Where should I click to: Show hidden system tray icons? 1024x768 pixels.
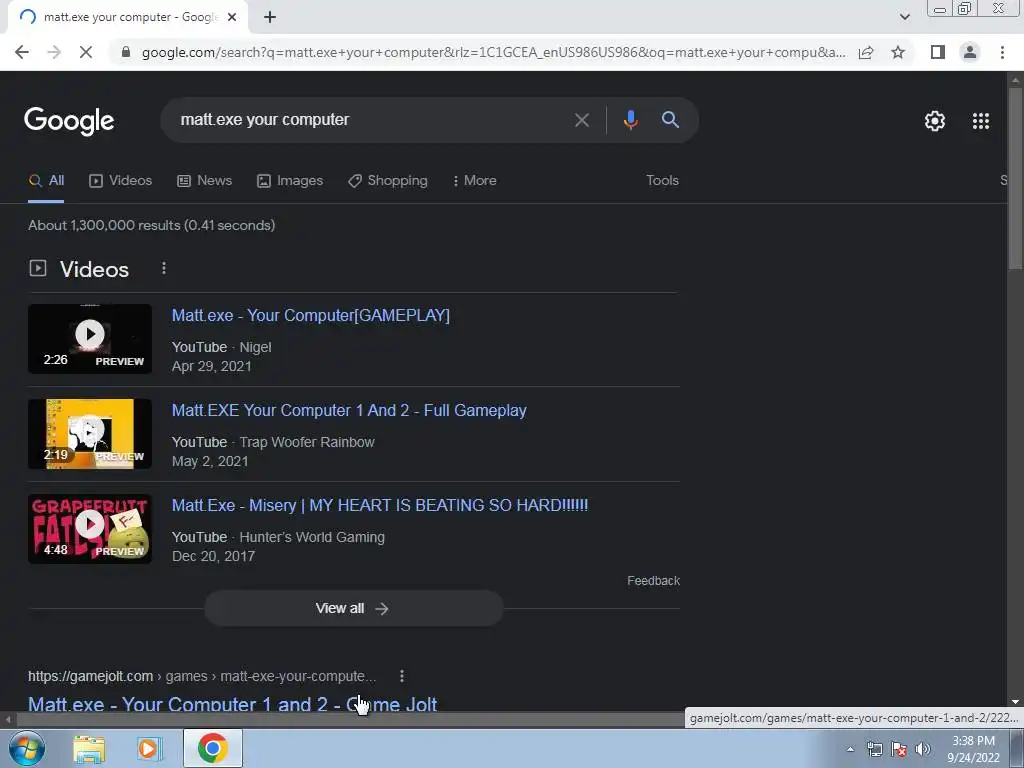click(850, 749)
